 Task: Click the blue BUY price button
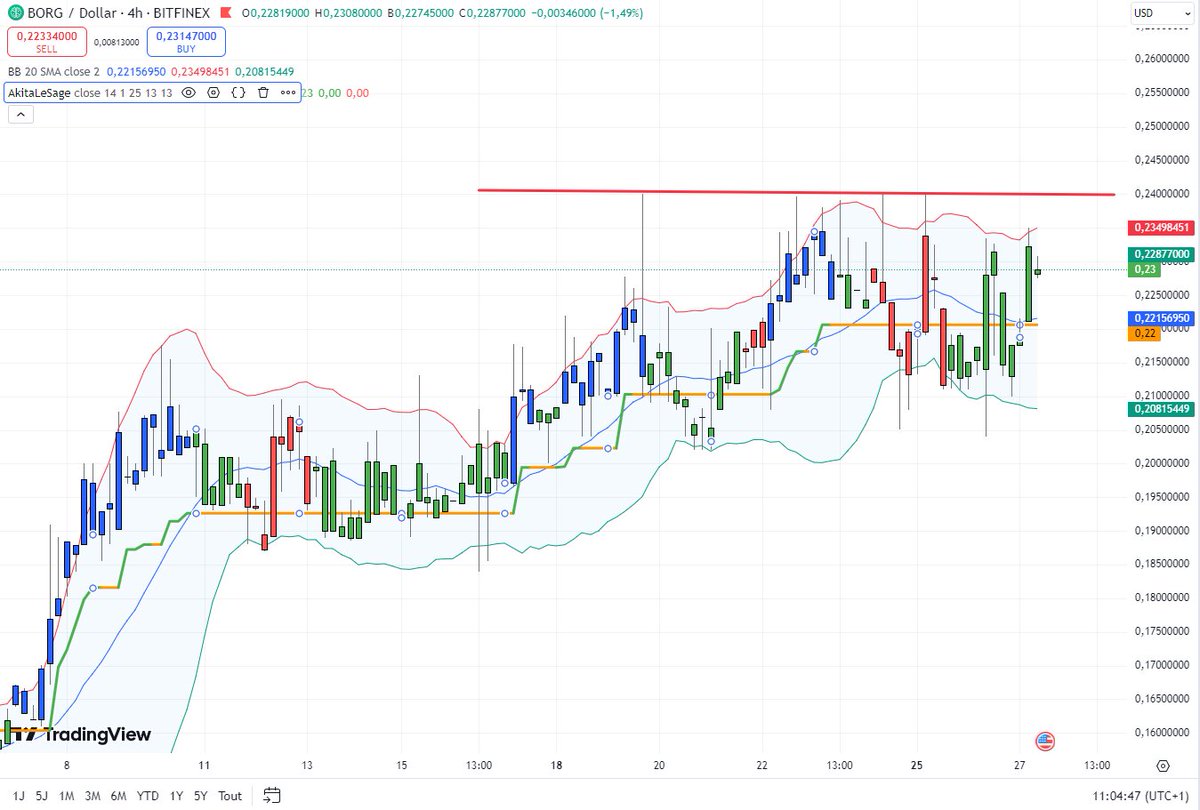coord(186,41)
